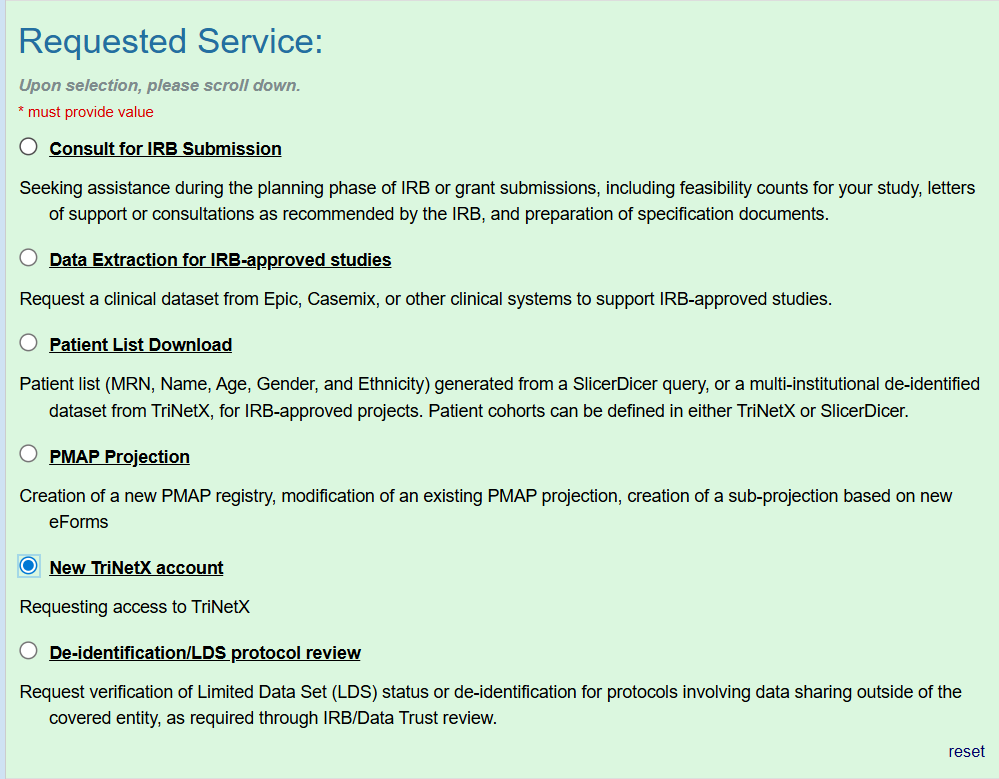Click the 'Upon selection, please scroll down' note
999x779 pixels.
159,85
